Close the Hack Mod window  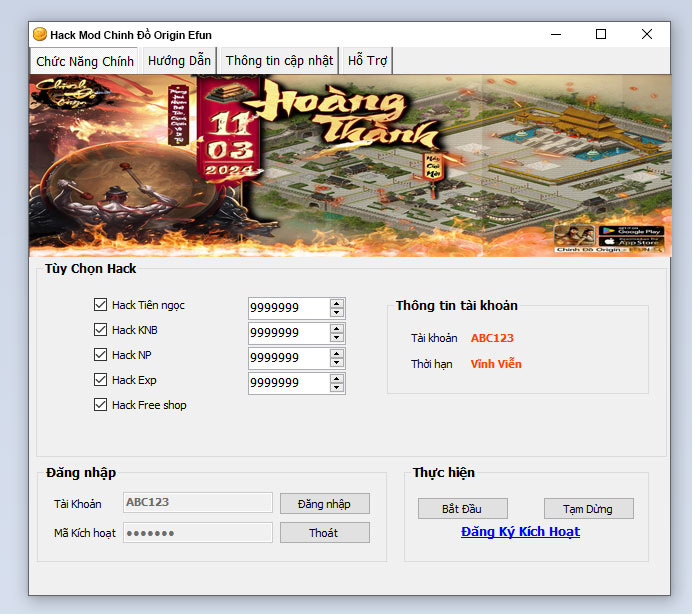pyautogui.click(x=647, y=34)
